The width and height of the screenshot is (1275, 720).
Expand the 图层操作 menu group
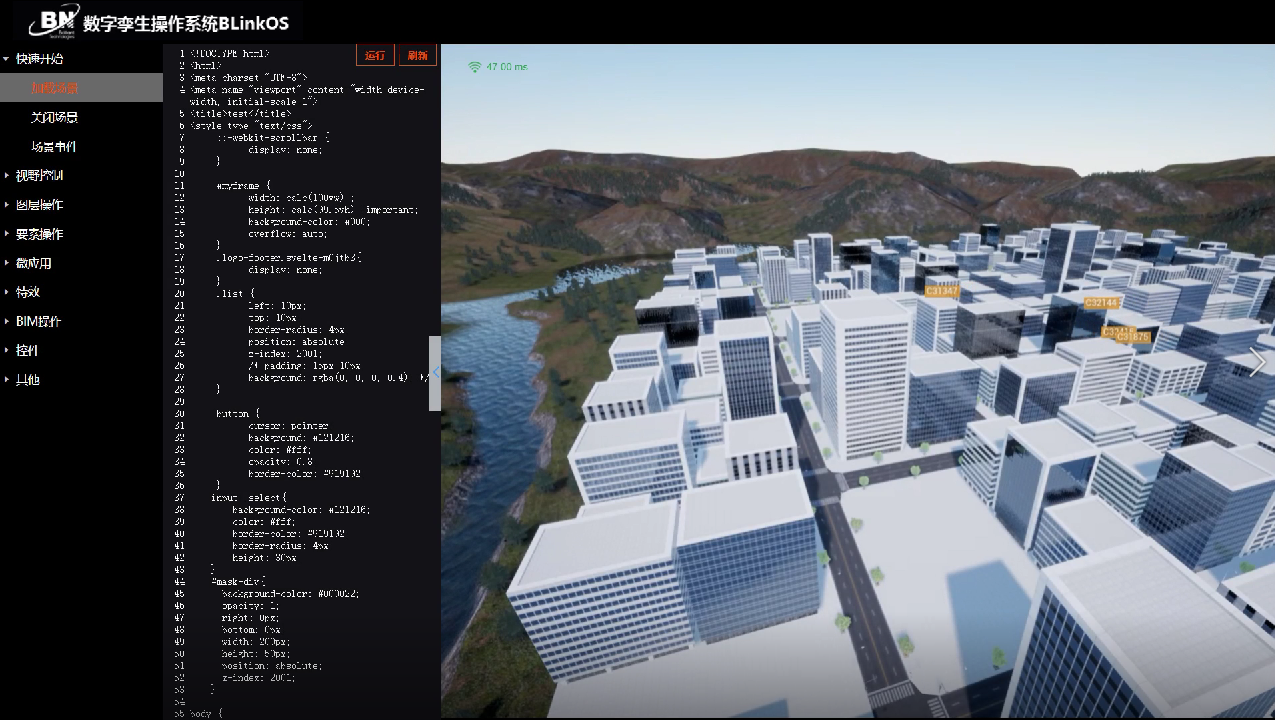pos(39,205)
